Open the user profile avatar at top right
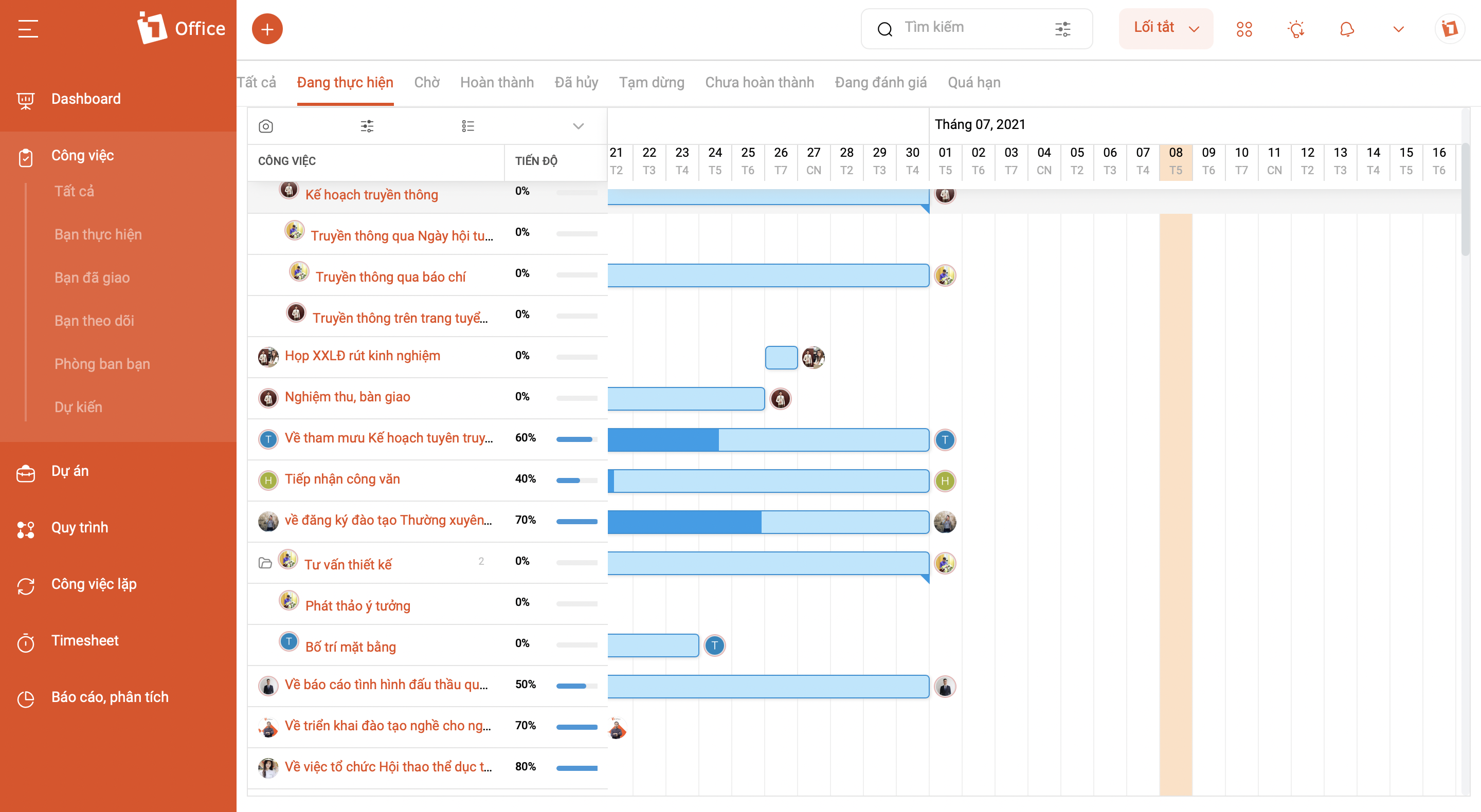Screen dimensions: 1481x812 1450,29
